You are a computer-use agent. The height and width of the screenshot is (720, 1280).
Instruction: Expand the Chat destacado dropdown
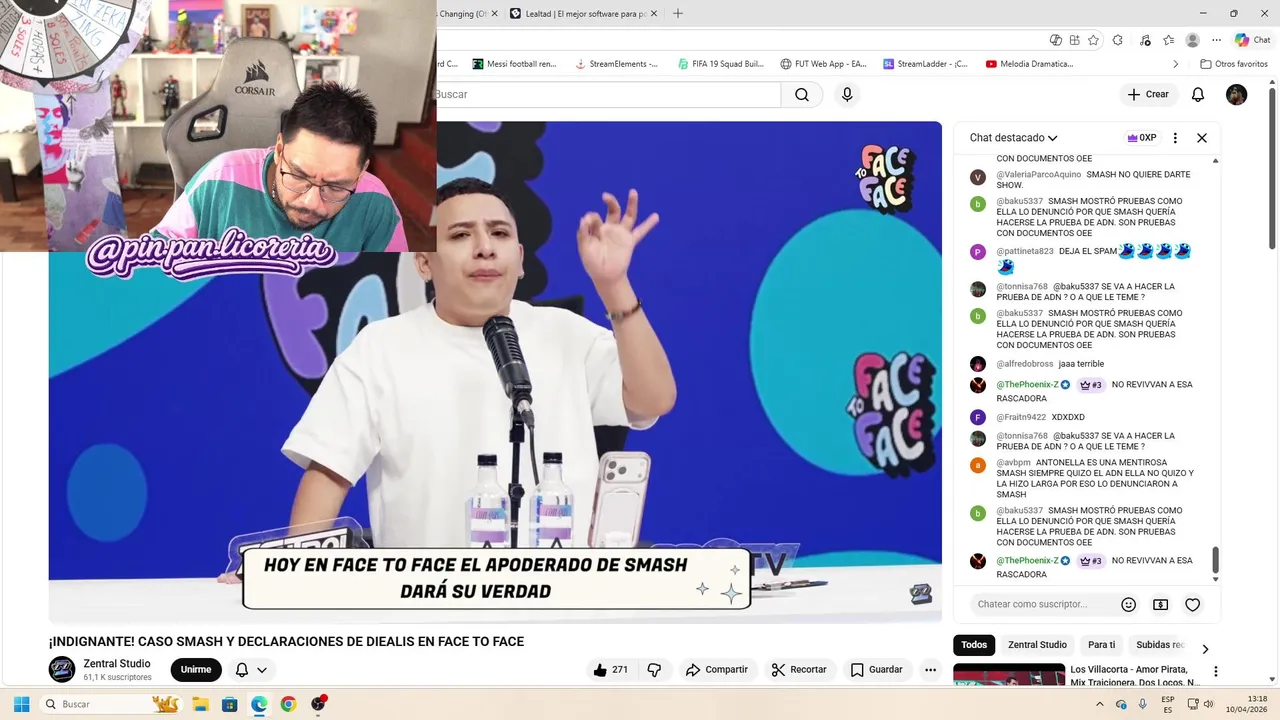[x=1013, y=138]
